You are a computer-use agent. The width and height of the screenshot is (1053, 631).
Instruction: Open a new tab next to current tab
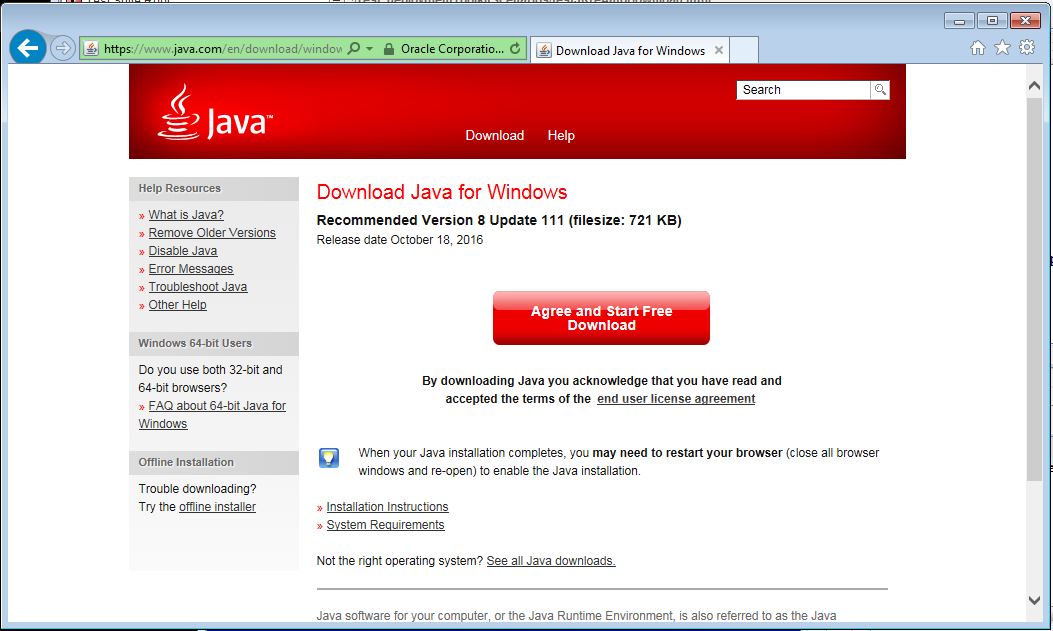(745, 50)
